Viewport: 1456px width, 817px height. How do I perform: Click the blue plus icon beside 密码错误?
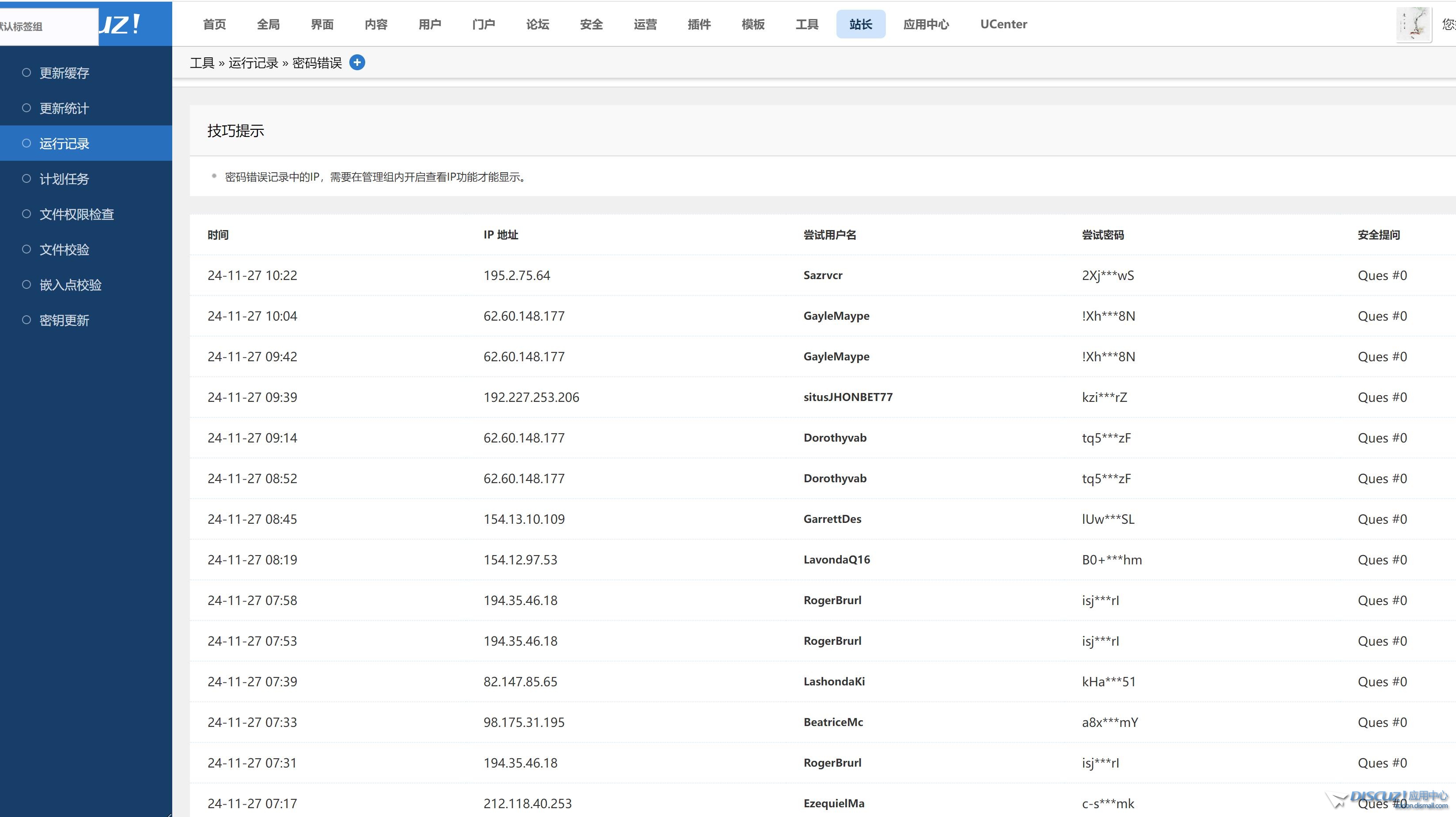tap(357, 62)
